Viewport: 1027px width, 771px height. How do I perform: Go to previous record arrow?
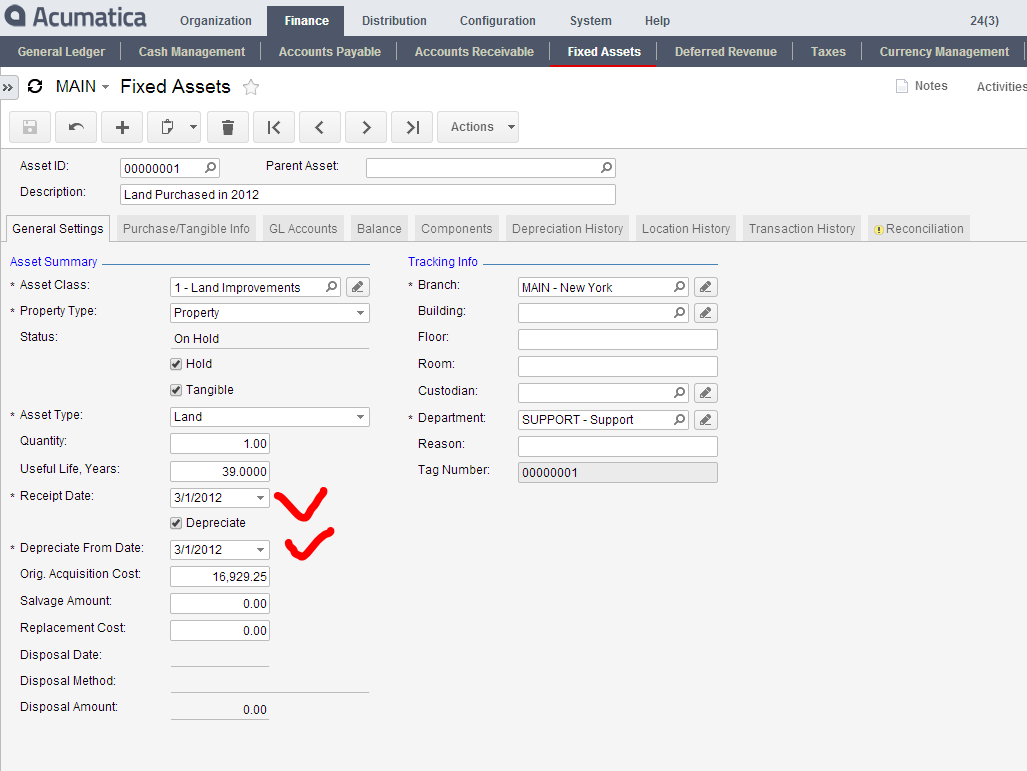pyautogui.click(x=320, y=127)
